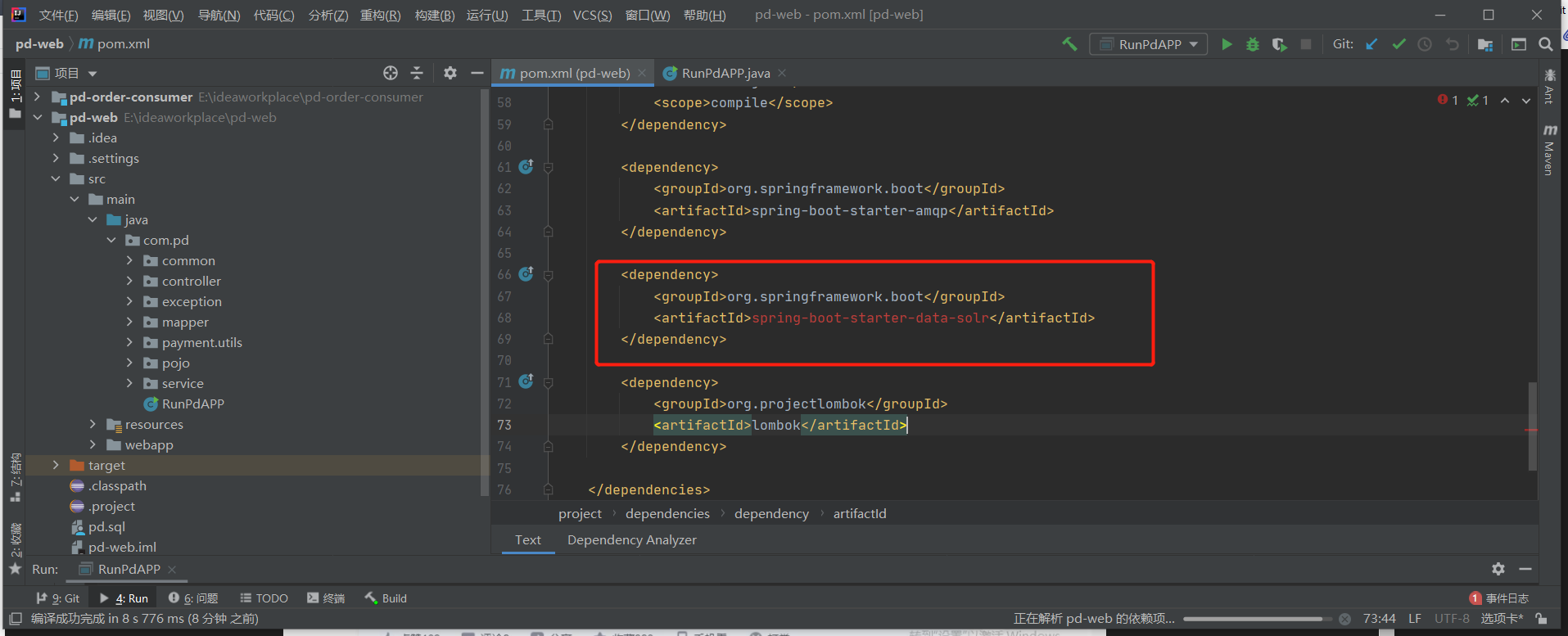Screen dimensions: 1568x636
Task: Rollback changes with the undo arrow icon
Action: (x=1453, y=44)
